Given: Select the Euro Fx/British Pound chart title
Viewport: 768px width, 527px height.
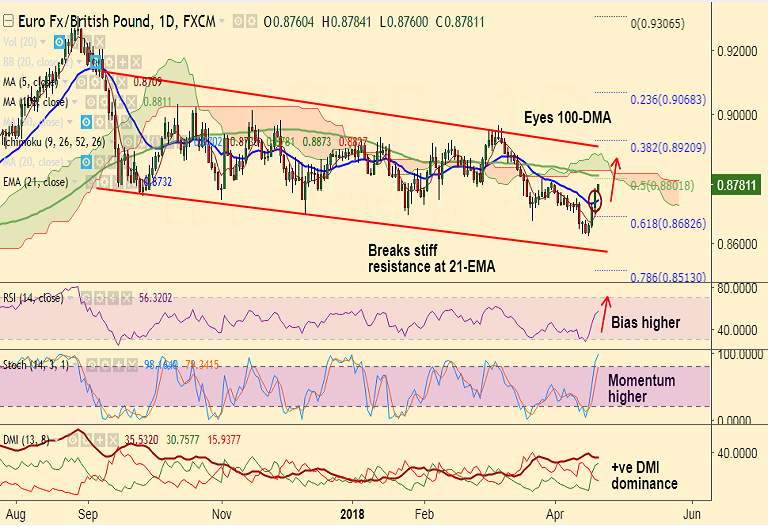Looking at the screenshot, I should tap(117, 22).
